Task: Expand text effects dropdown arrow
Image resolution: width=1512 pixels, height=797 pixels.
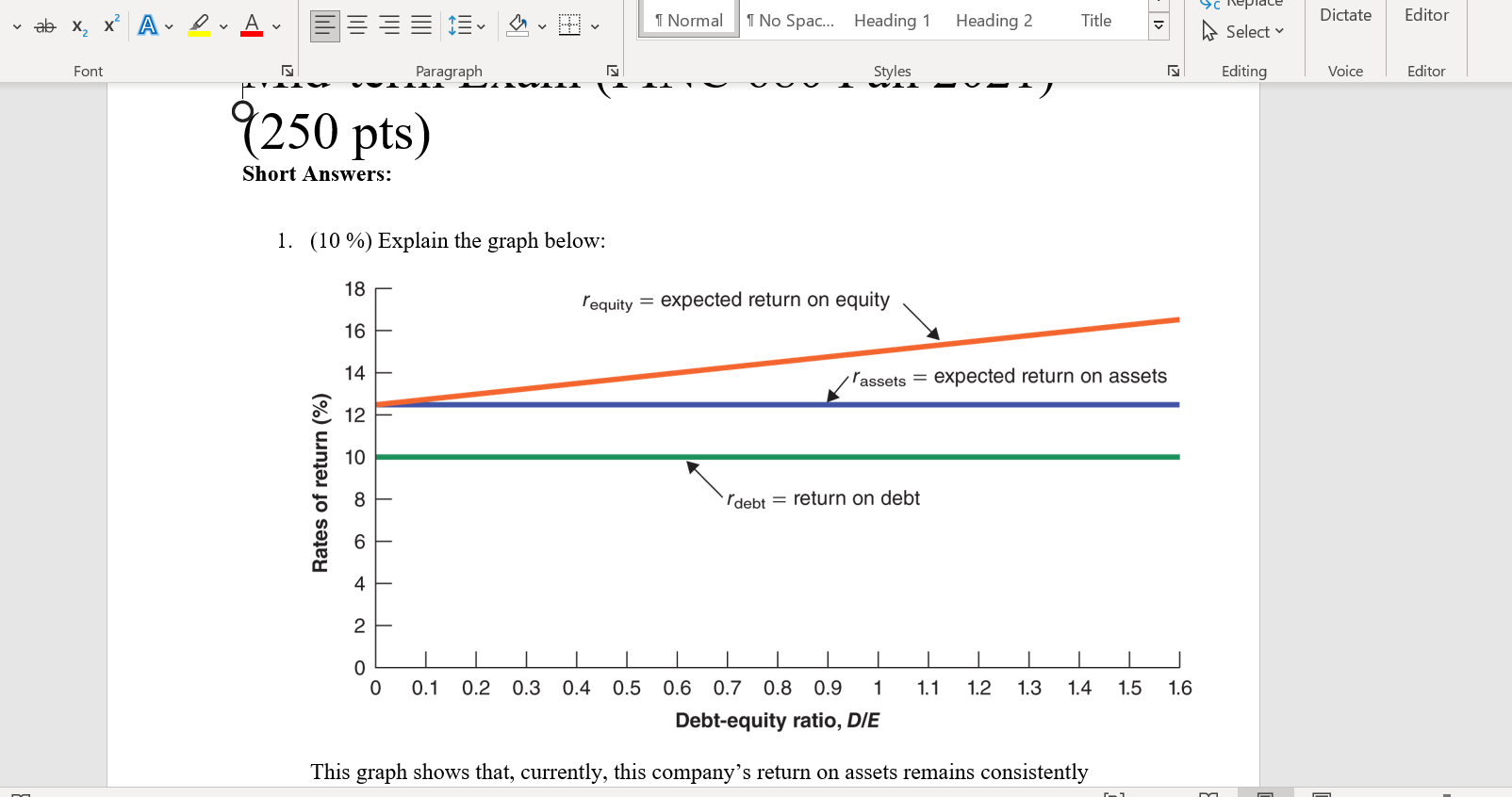Action: tap(170, 26)
